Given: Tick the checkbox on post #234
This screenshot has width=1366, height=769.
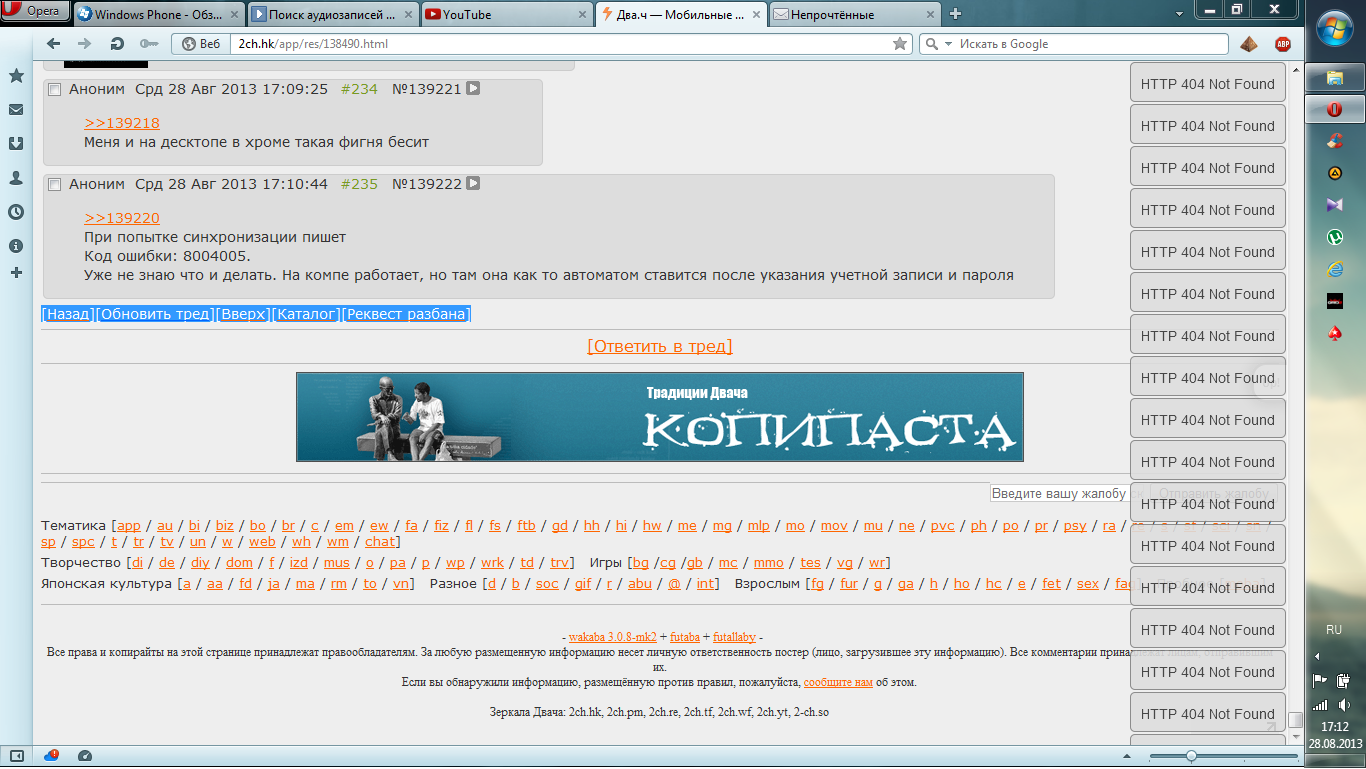Looking at the screenshot, I should pos(55,90).
